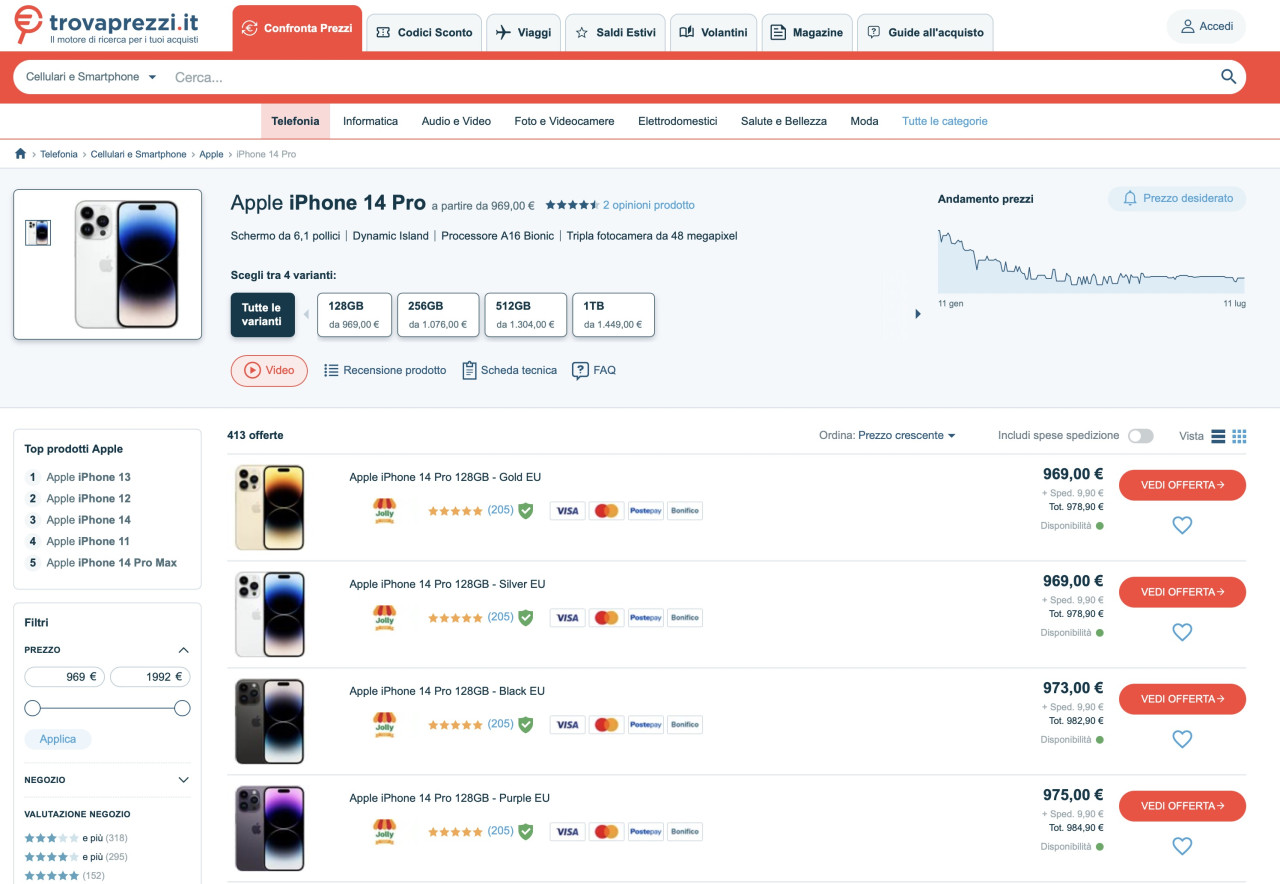Collapse the Prezzo filter section

tap(183, 650)
